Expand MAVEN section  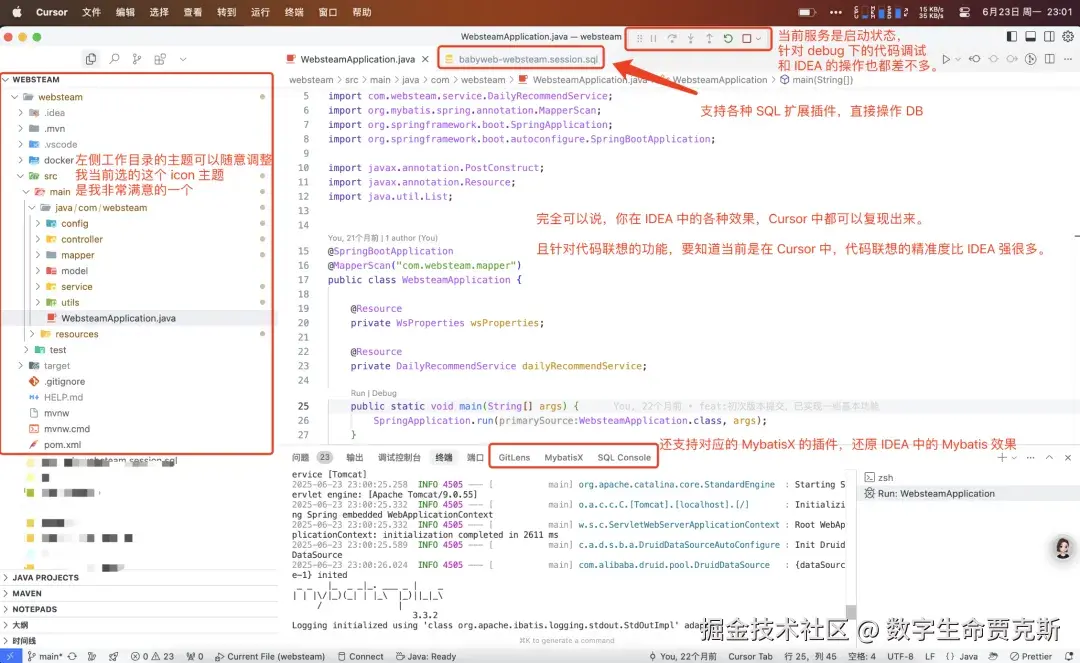coord(27,593)
